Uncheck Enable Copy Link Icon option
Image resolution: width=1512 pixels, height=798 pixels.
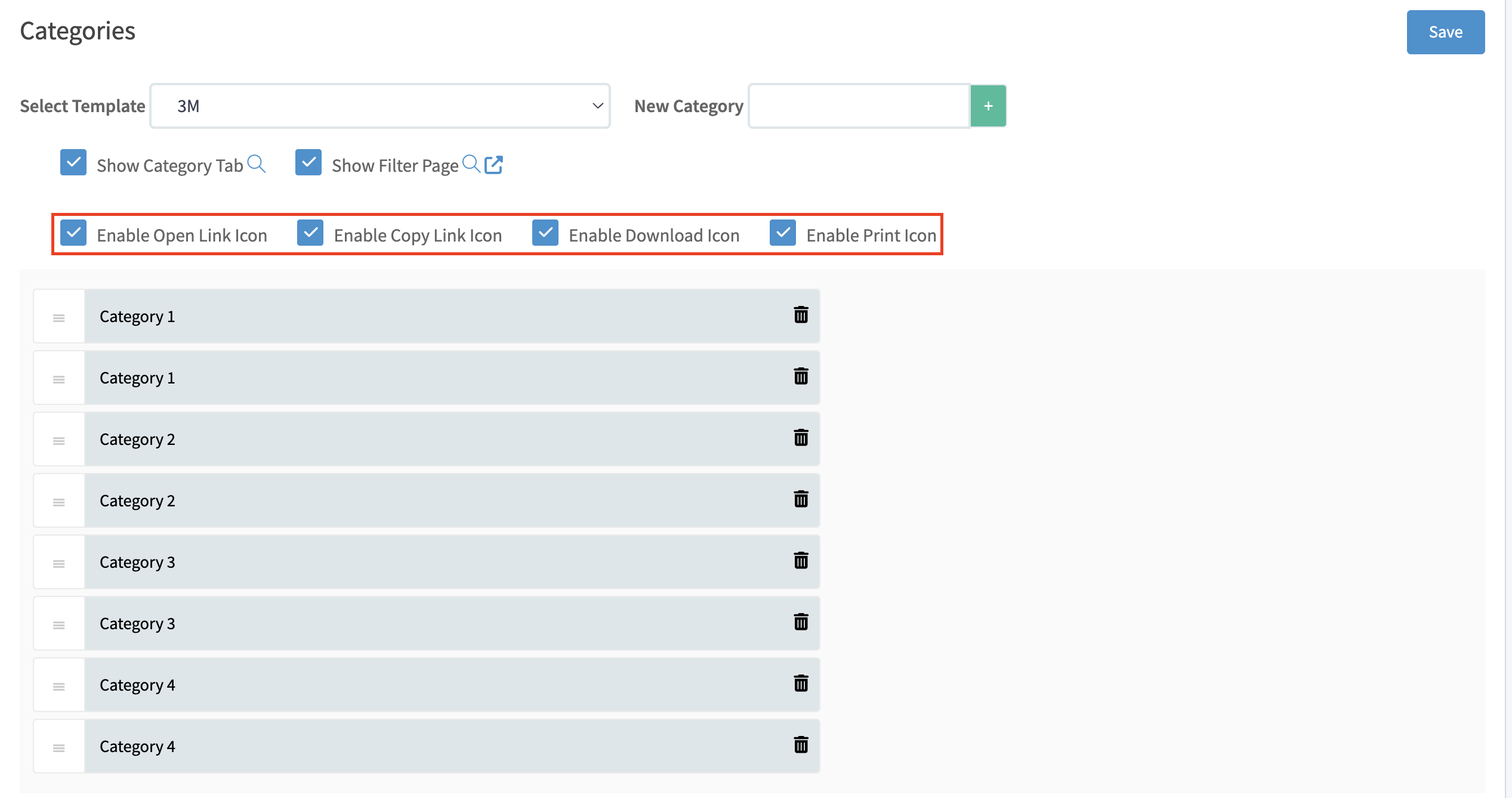pyautogui.click(x=310, y=233)
